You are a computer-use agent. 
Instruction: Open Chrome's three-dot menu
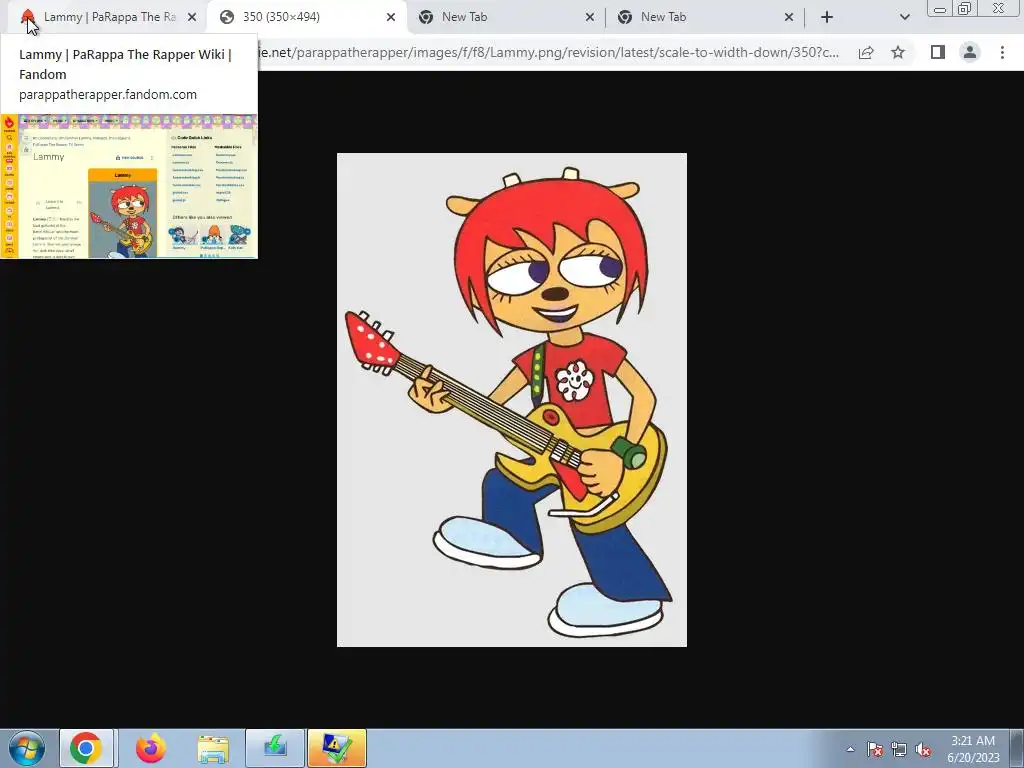(x=1002, y=52)
